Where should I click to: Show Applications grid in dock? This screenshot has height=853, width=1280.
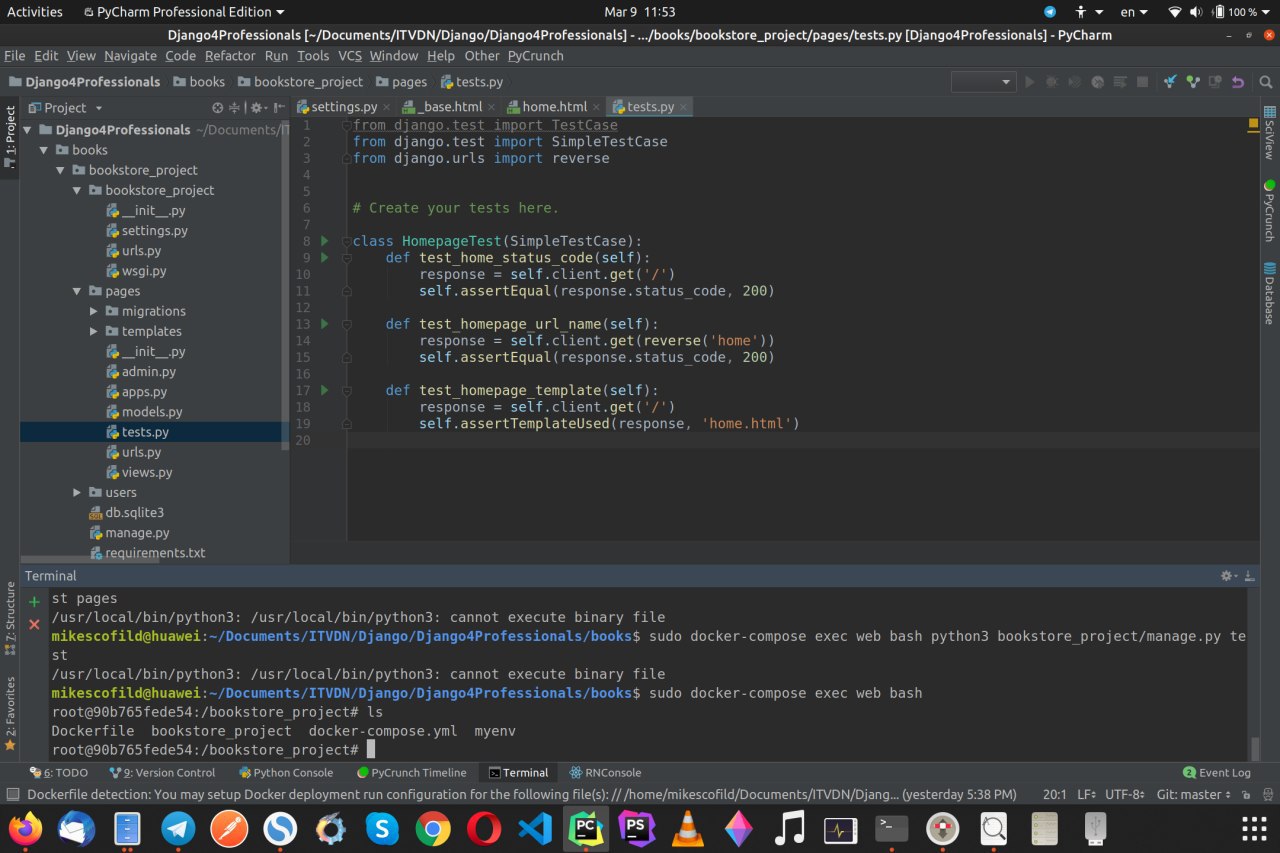click(1253, 829)
